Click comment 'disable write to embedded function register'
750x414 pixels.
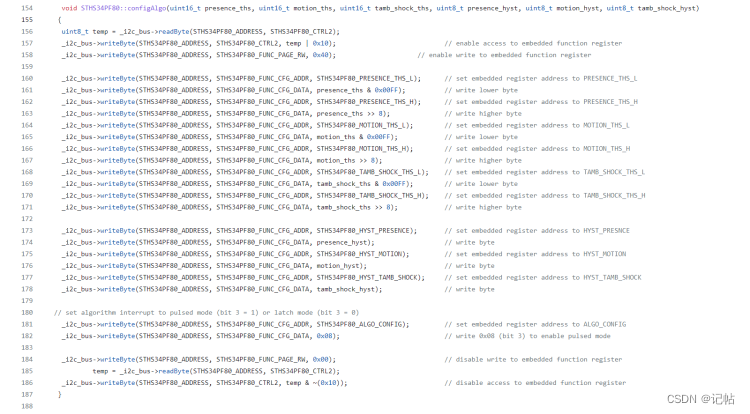pos(533,360)
